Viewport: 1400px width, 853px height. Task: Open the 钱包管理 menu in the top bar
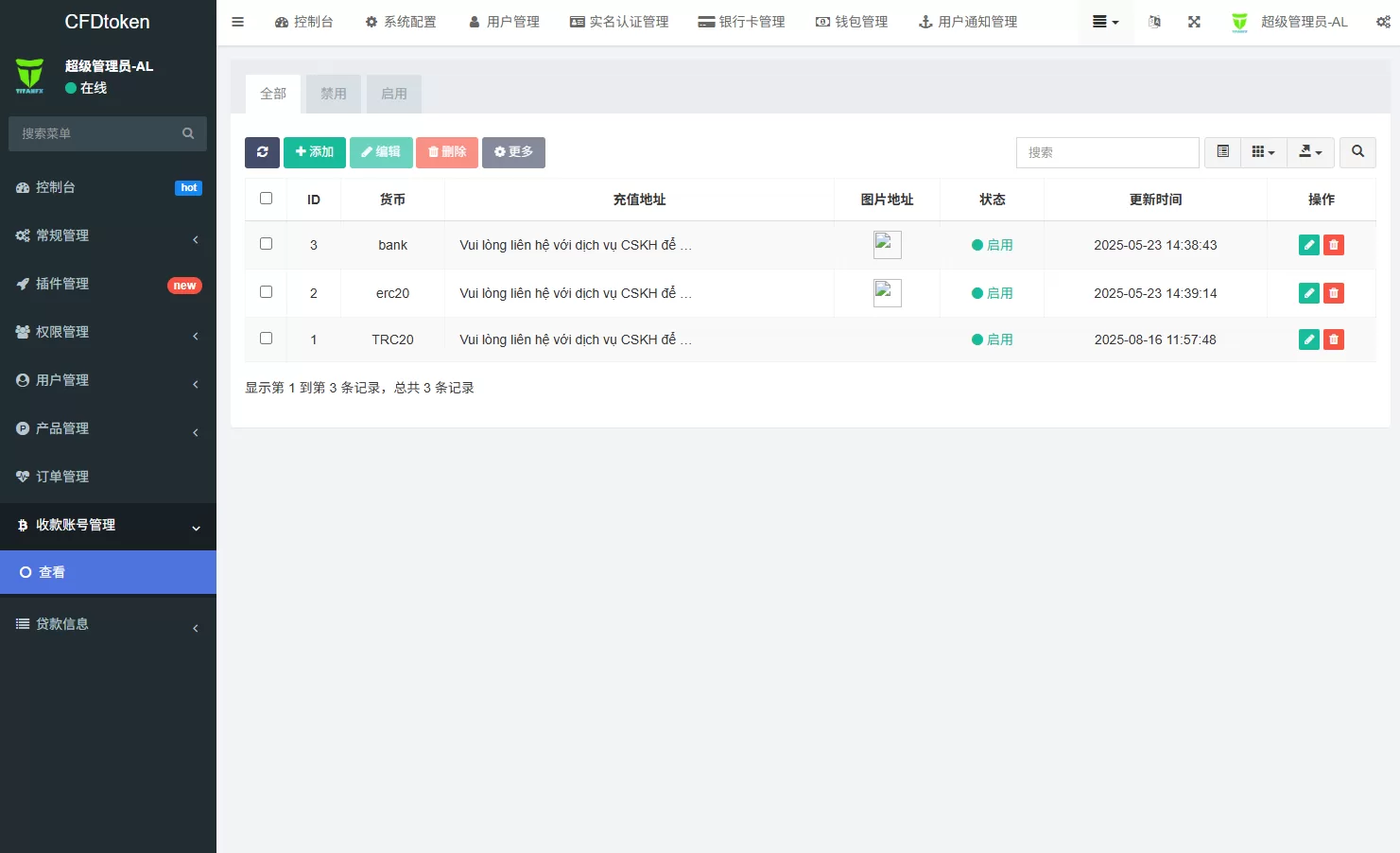coord(852,21)
